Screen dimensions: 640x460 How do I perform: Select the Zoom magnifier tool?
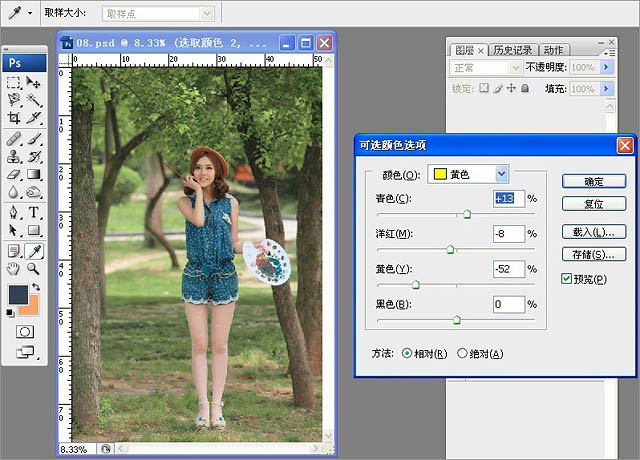[34, 268]
